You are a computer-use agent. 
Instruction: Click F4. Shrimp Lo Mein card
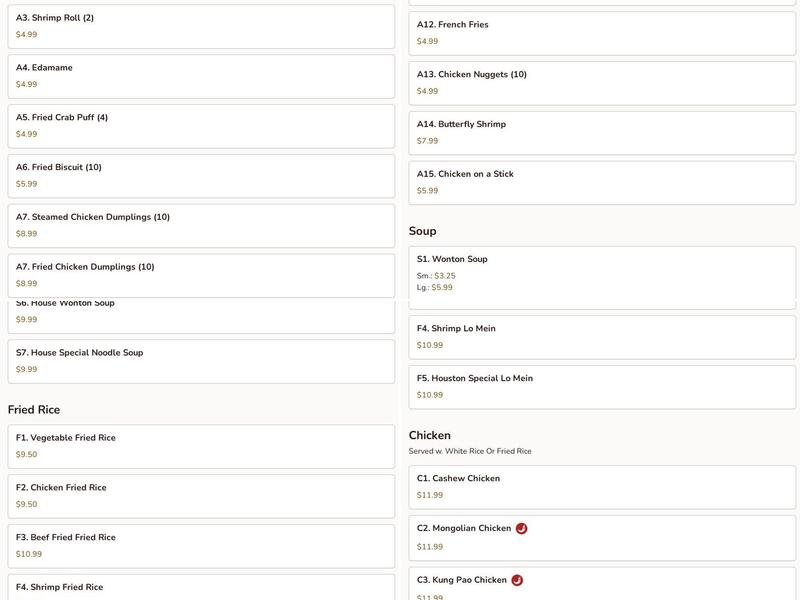click(x=602, y=337)
